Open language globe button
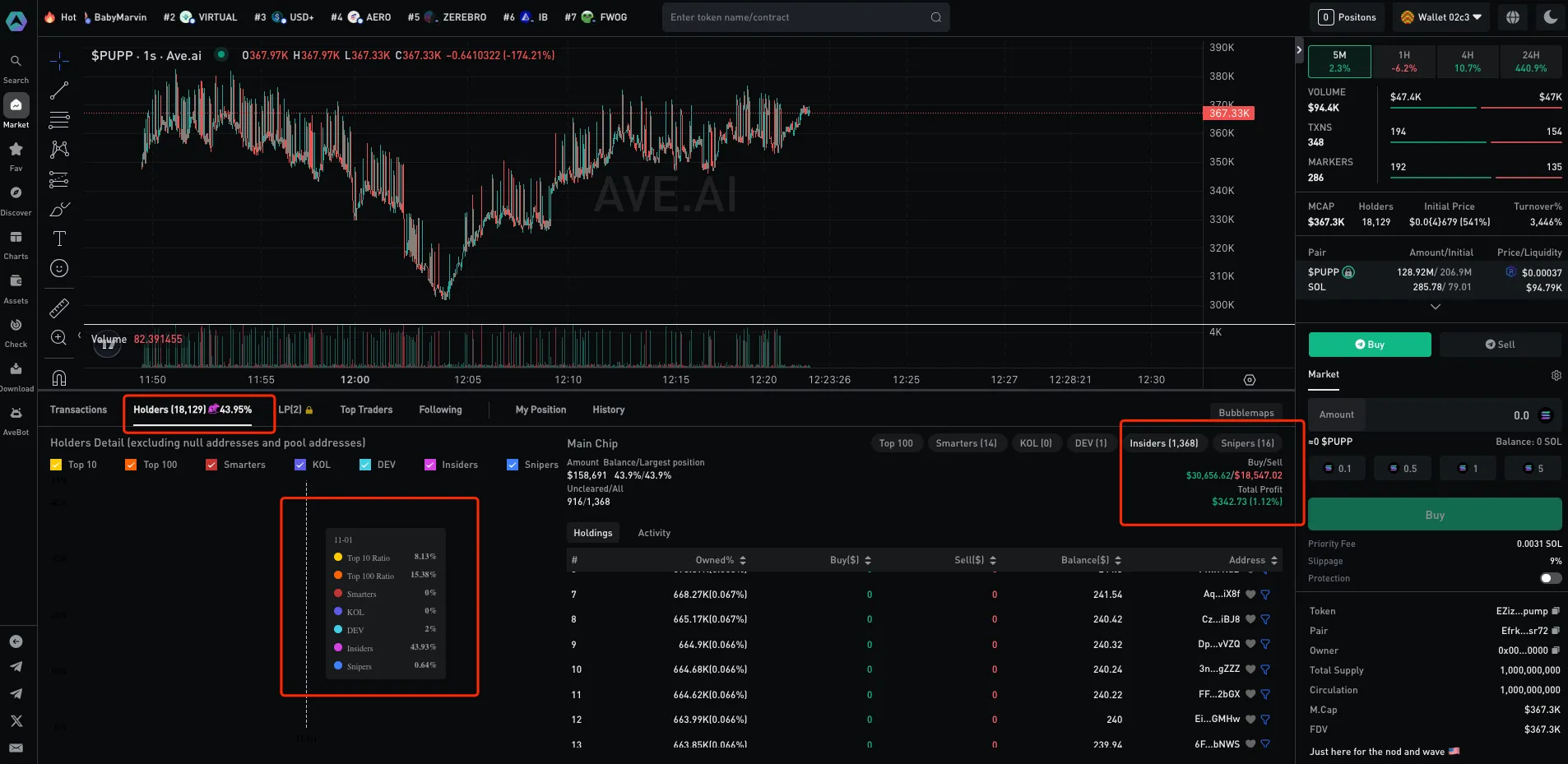Screen dimensions: 1568x764 tap(1513, 17)
